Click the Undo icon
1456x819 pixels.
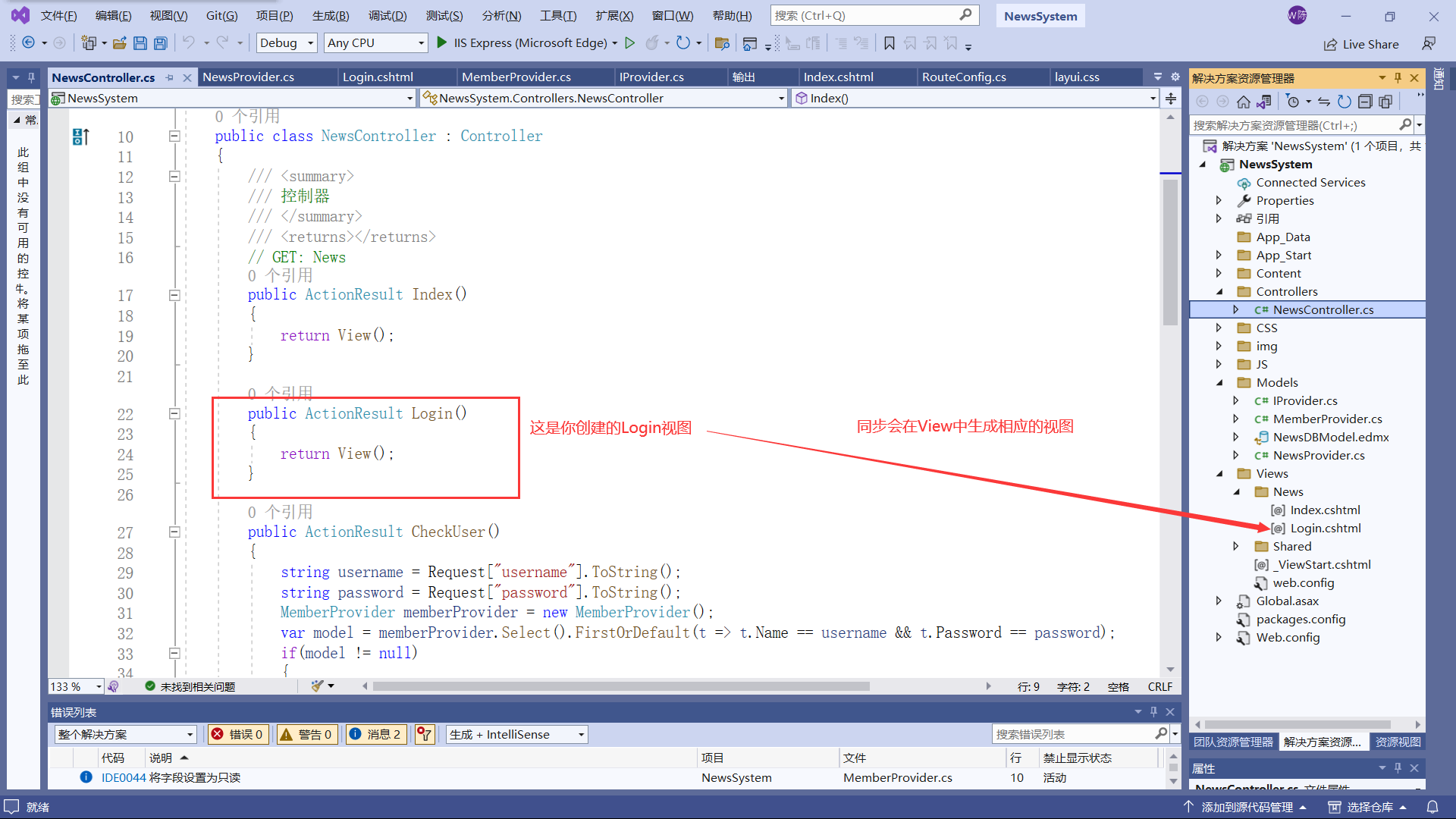[188, 43]
